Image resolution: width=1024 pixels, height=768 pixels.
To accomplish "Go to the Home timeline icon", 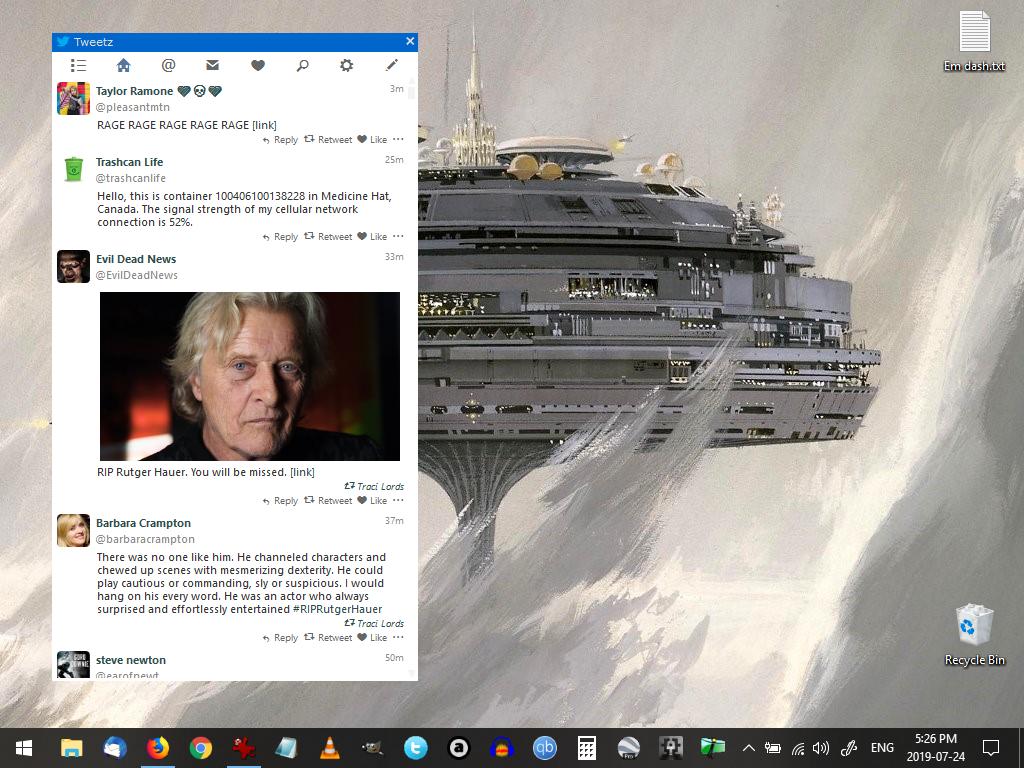I will pyautogui.click(x=123, y=65).
